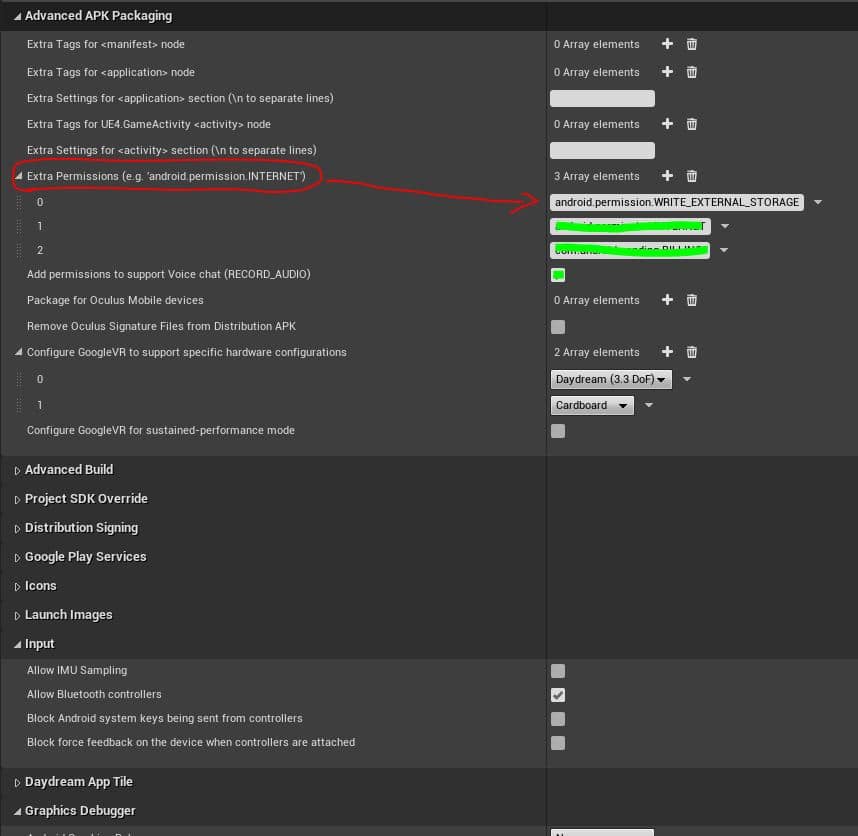Empty the Extra Tags for <application> array

tap(690, 71)
